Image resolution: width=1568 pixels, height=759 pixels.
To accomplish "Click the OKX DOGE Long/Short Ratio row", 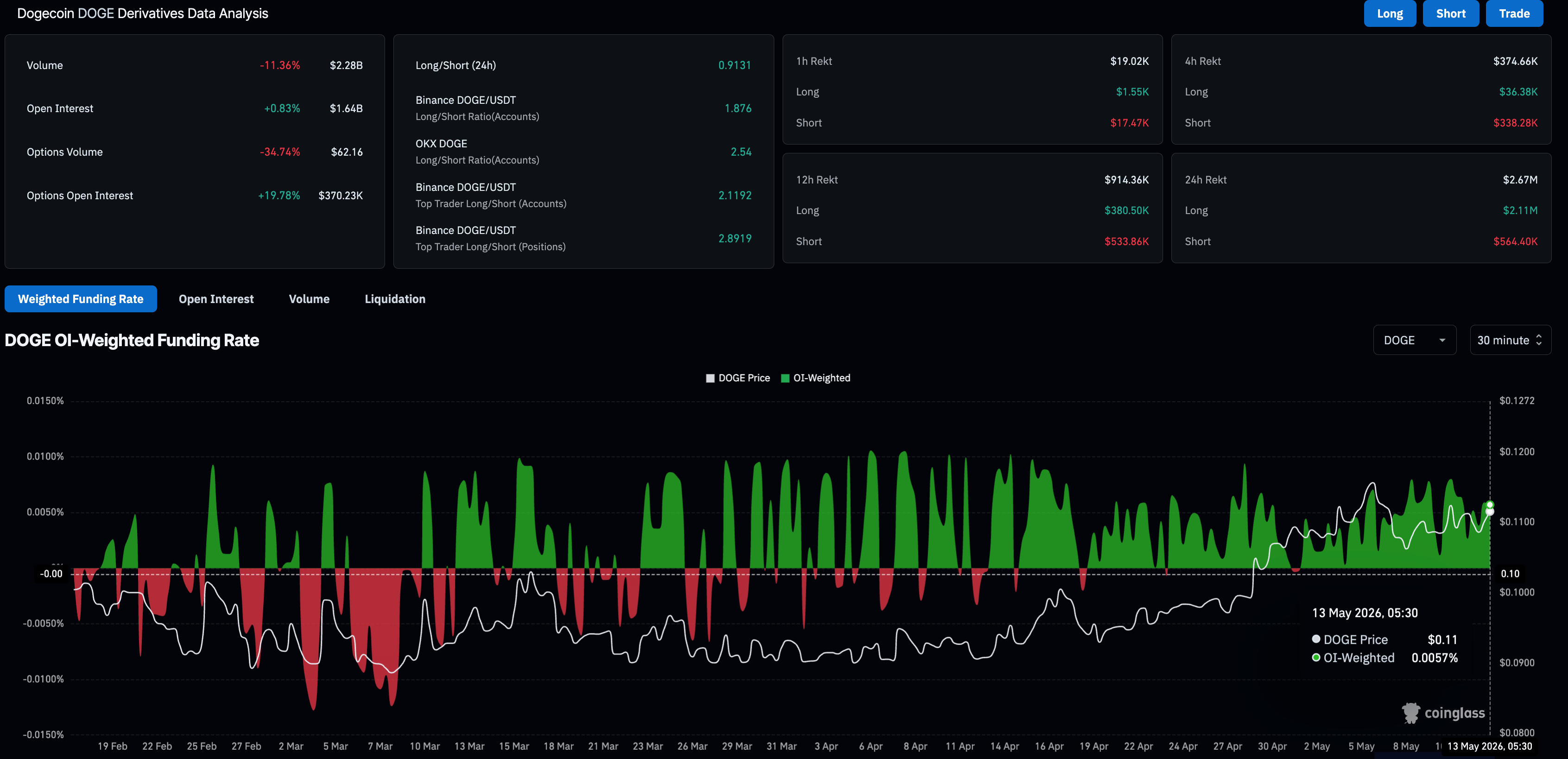I will (583, 152).
